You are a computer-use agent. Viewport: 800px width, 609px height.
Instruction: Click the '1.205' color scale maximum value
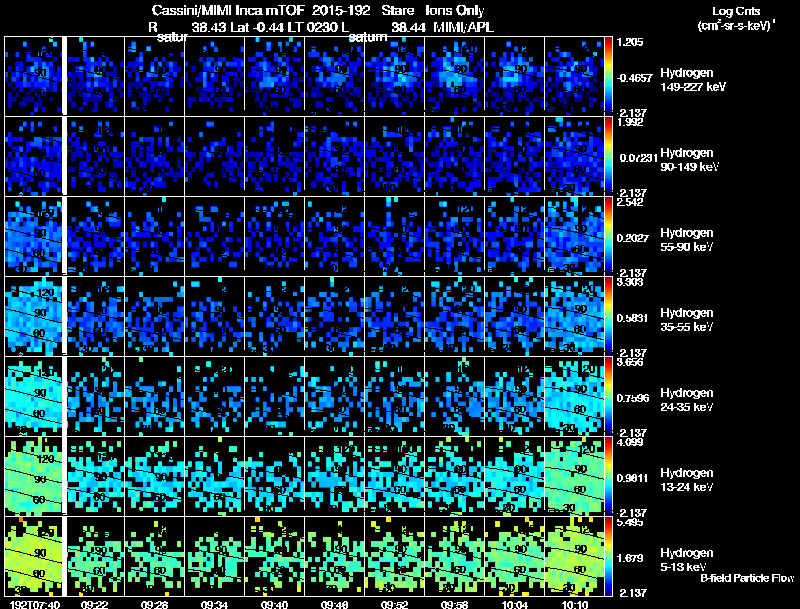[x=631, y=42]
